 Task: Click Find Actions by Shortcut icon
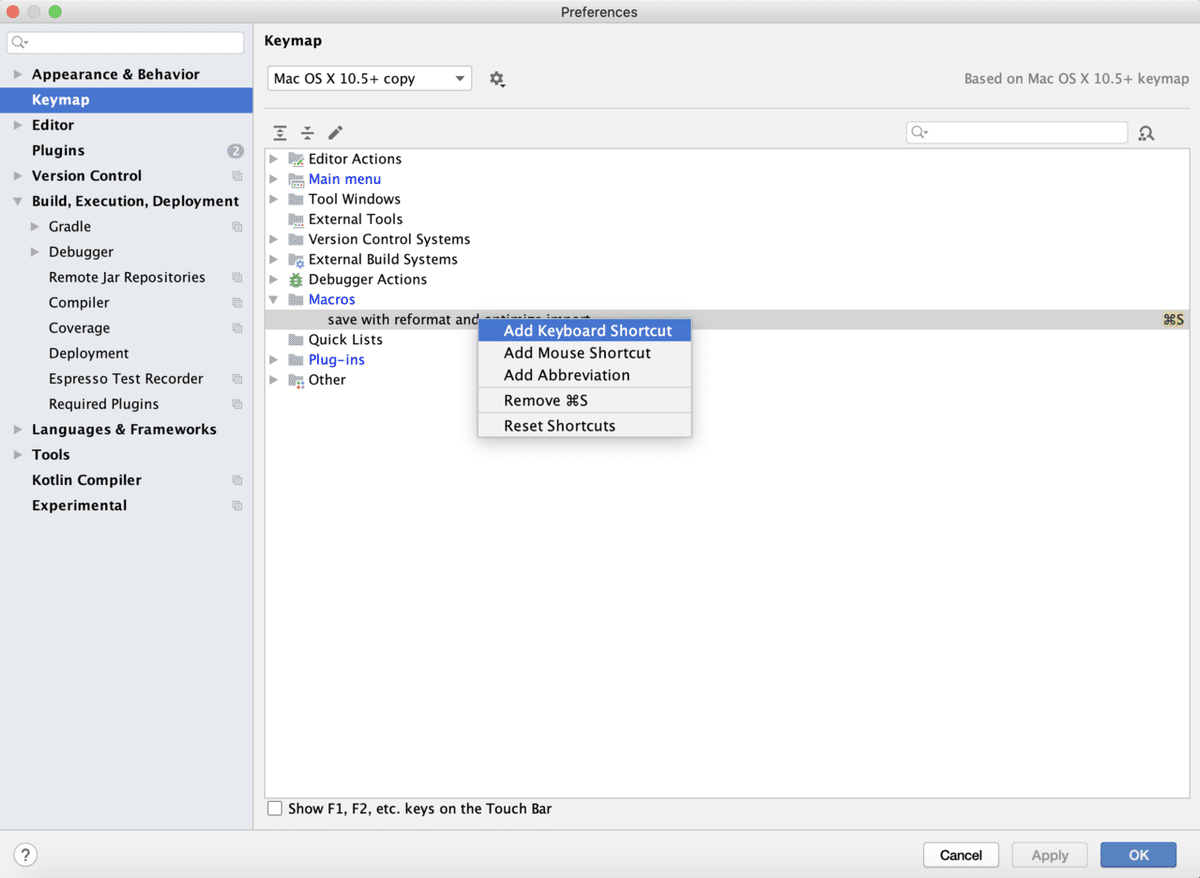tap(1146, 133)
